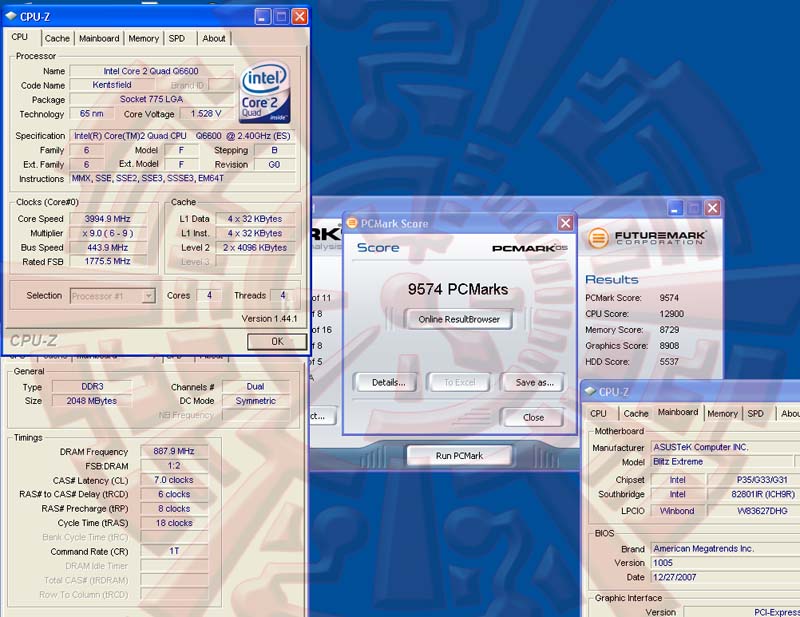Click the Memory Score value 8729
This screenshot has height=617, width=800.
(669, 330)
